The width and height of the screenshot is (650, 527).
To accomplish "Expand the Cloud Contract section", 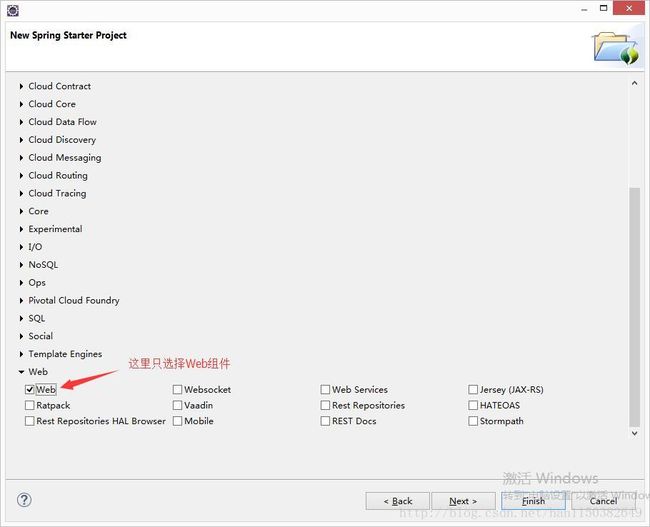I will (x=21, y=86).
